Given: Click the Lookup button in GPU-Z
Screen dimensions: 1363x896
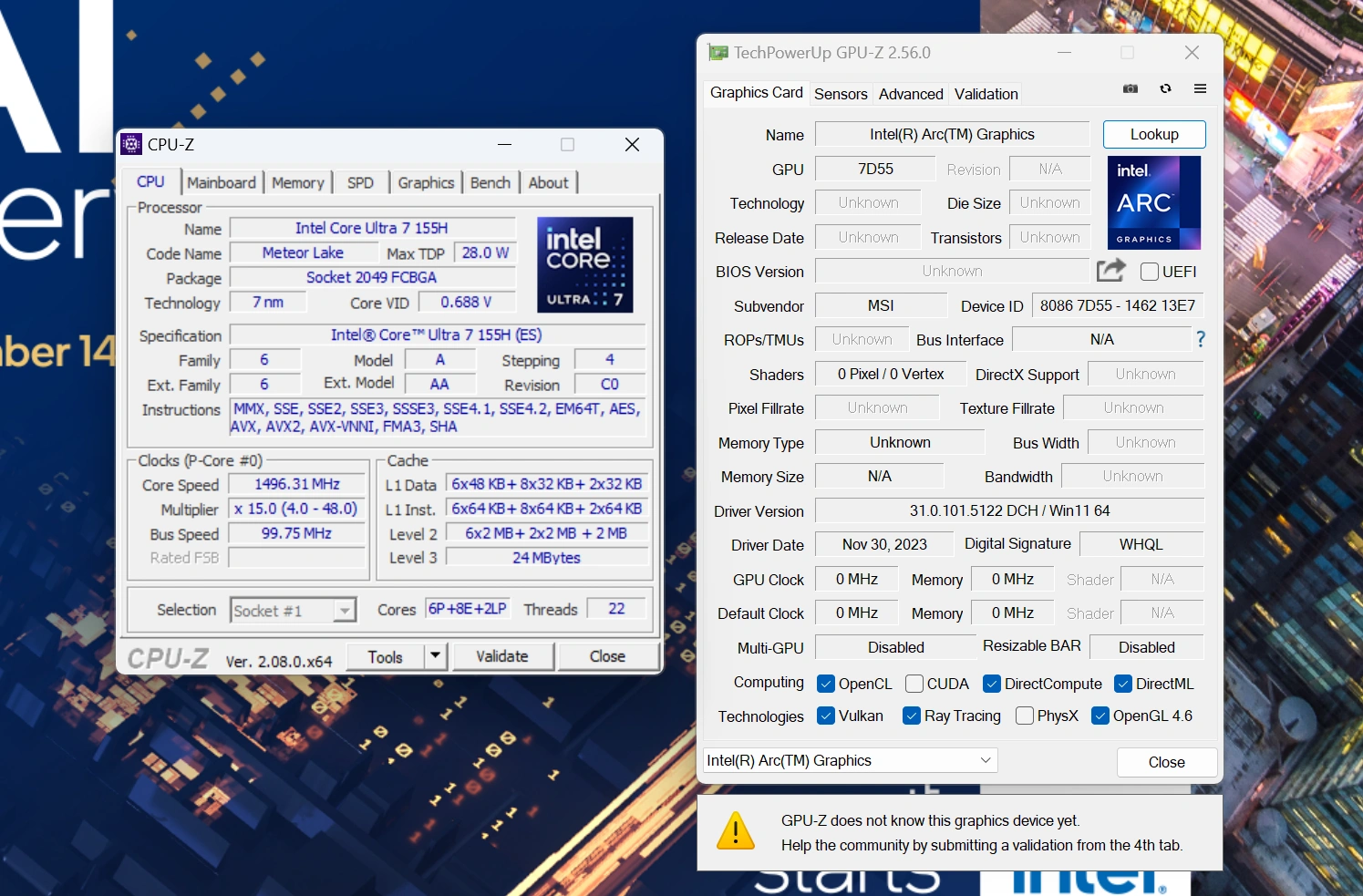Looking at the screenshot, I should [x=1154, y=134].
